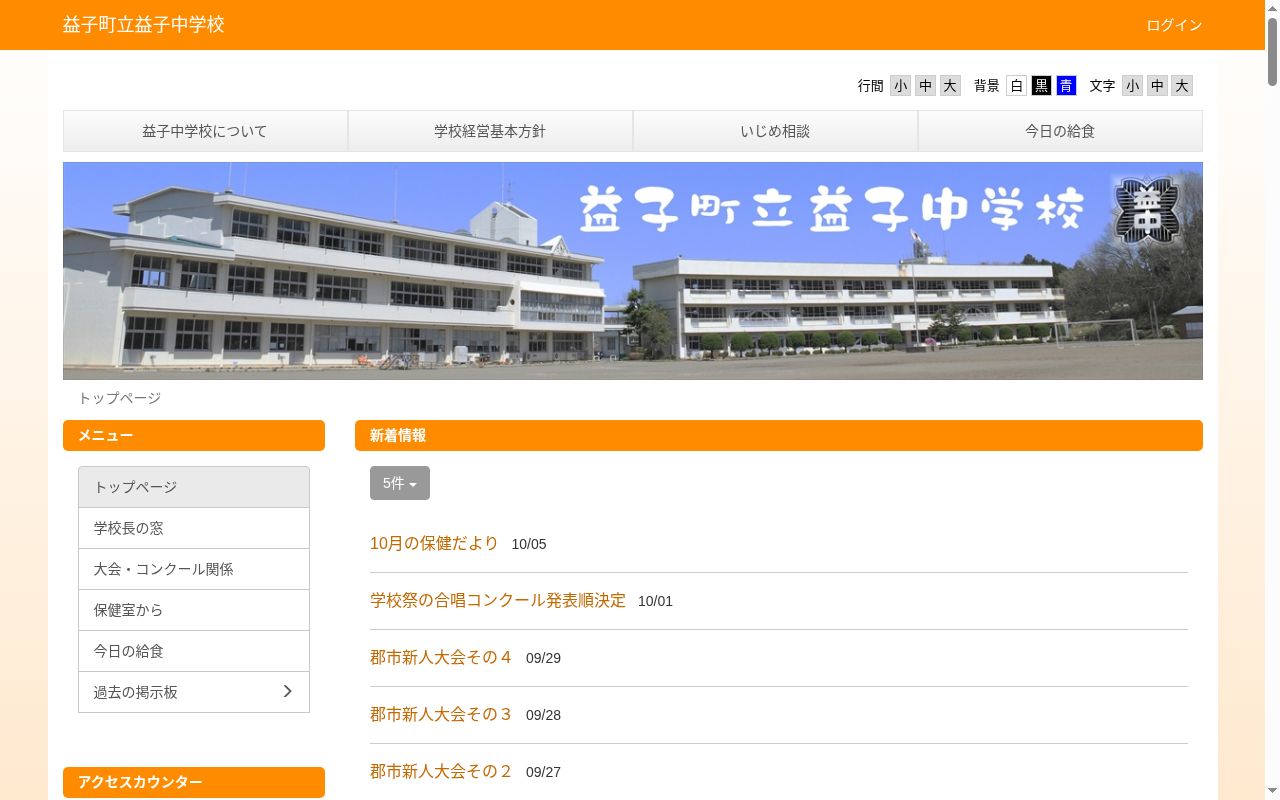Select トップページ in the side menu

(x=194, y=487)
